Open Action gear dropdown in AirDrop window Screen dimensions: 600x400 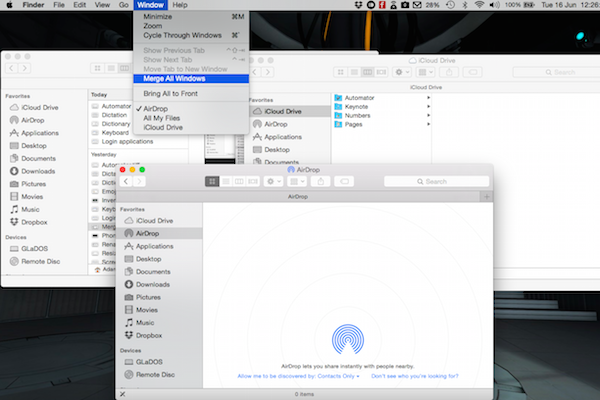[x=274, y=181]
